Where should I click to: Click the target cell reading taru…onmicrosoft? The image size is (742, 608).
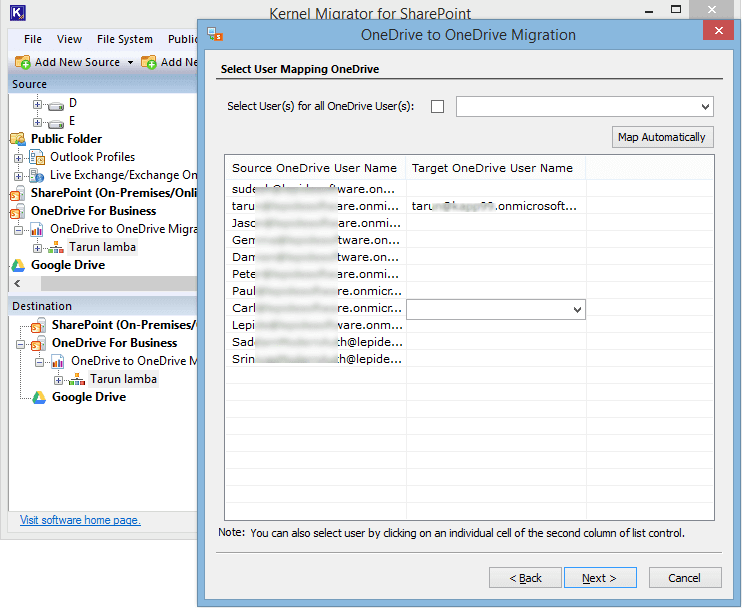coord(495,206)
